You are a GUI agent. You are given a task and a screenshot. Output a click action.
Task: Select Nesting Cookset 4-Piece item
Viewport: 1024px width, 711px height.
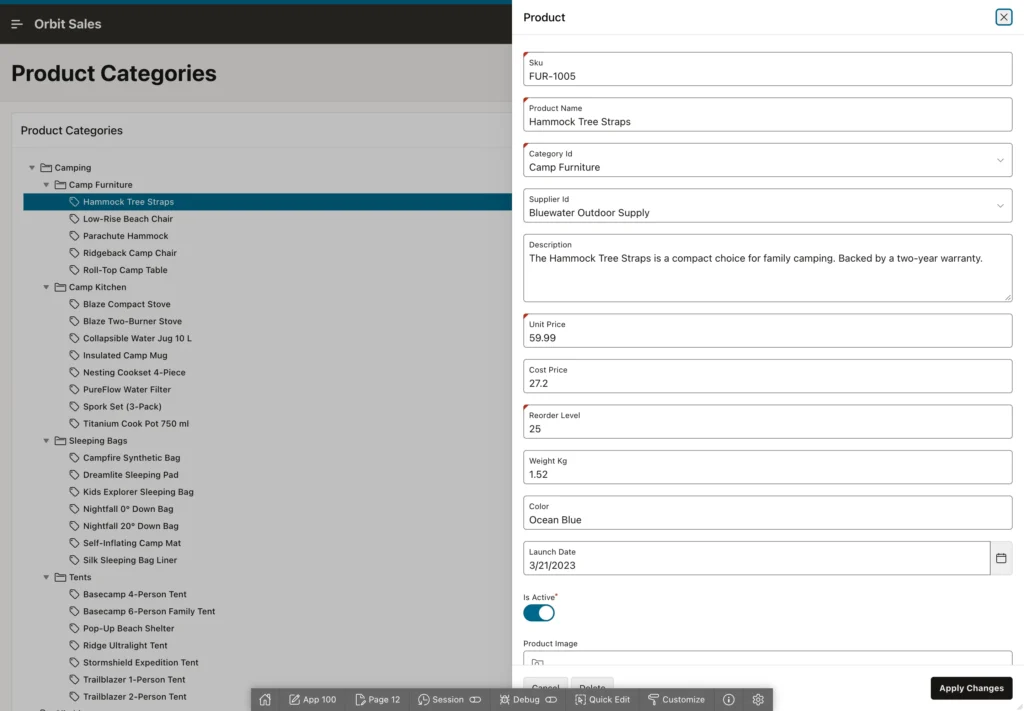(134, 372)
